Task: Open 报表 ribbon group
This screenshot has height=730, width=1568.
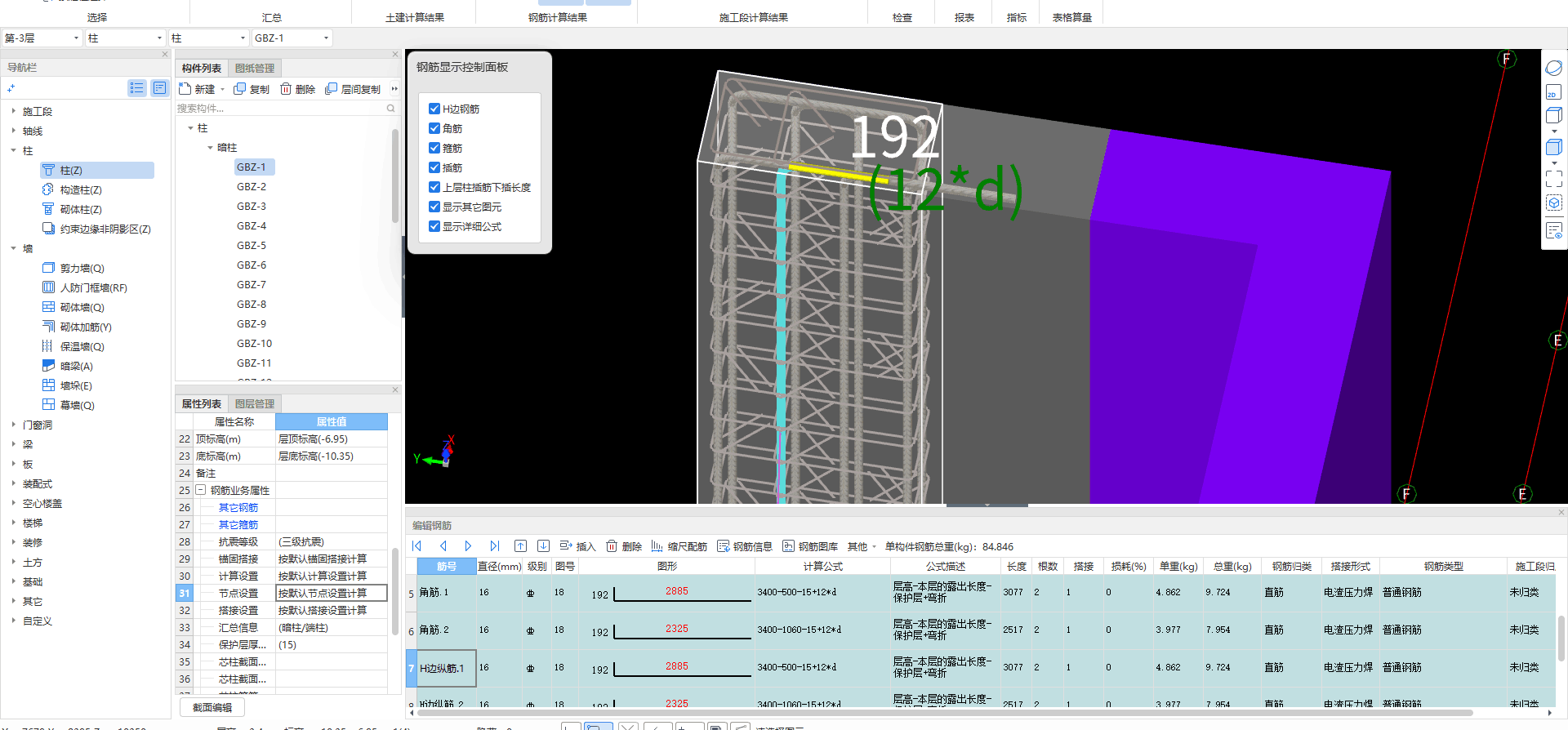Action: coord(964,17)
